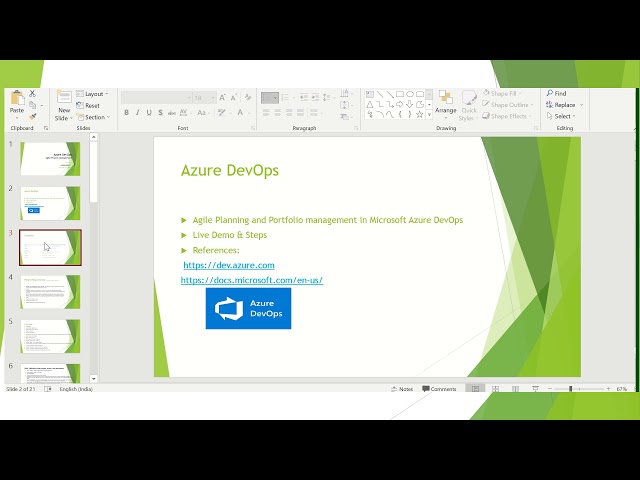The width and height of the screenshot is (640, 480).
Task: Open the Quick Styles gallery
Action: pyautogui.click(x=469, y=105)
